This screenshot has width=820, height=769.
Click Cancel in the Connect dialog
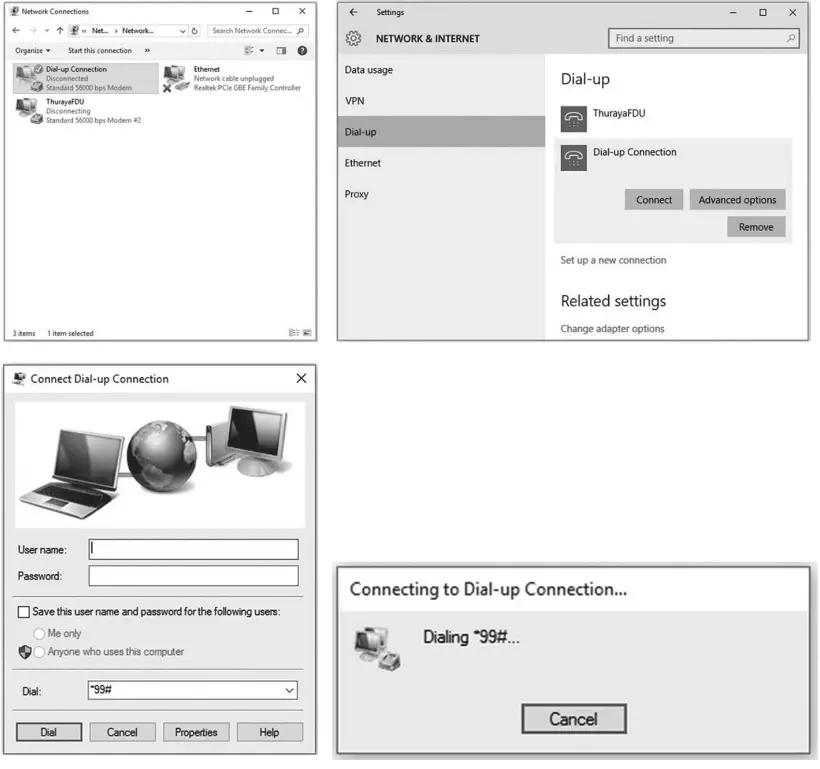point(122,732)
